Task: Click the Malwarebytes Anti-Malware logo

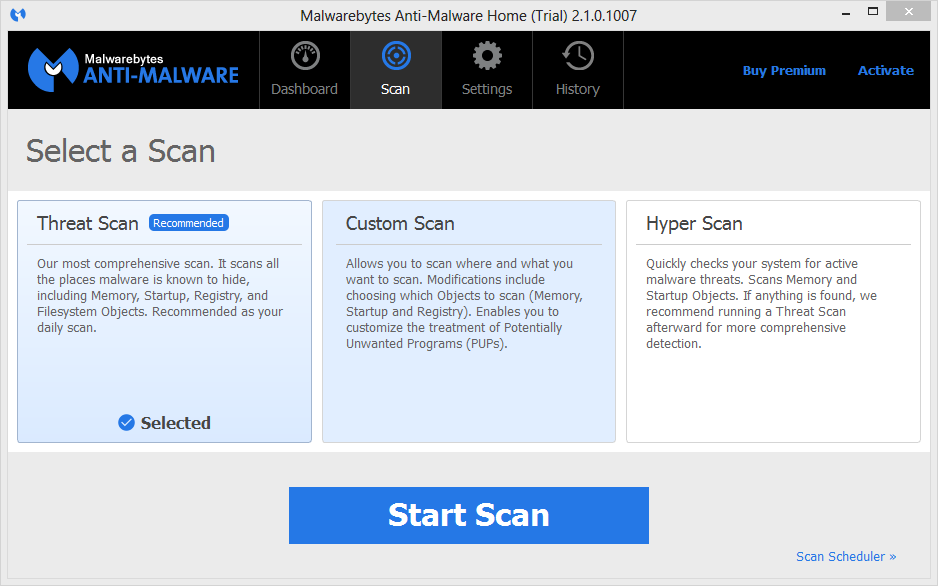Action: 133,70
